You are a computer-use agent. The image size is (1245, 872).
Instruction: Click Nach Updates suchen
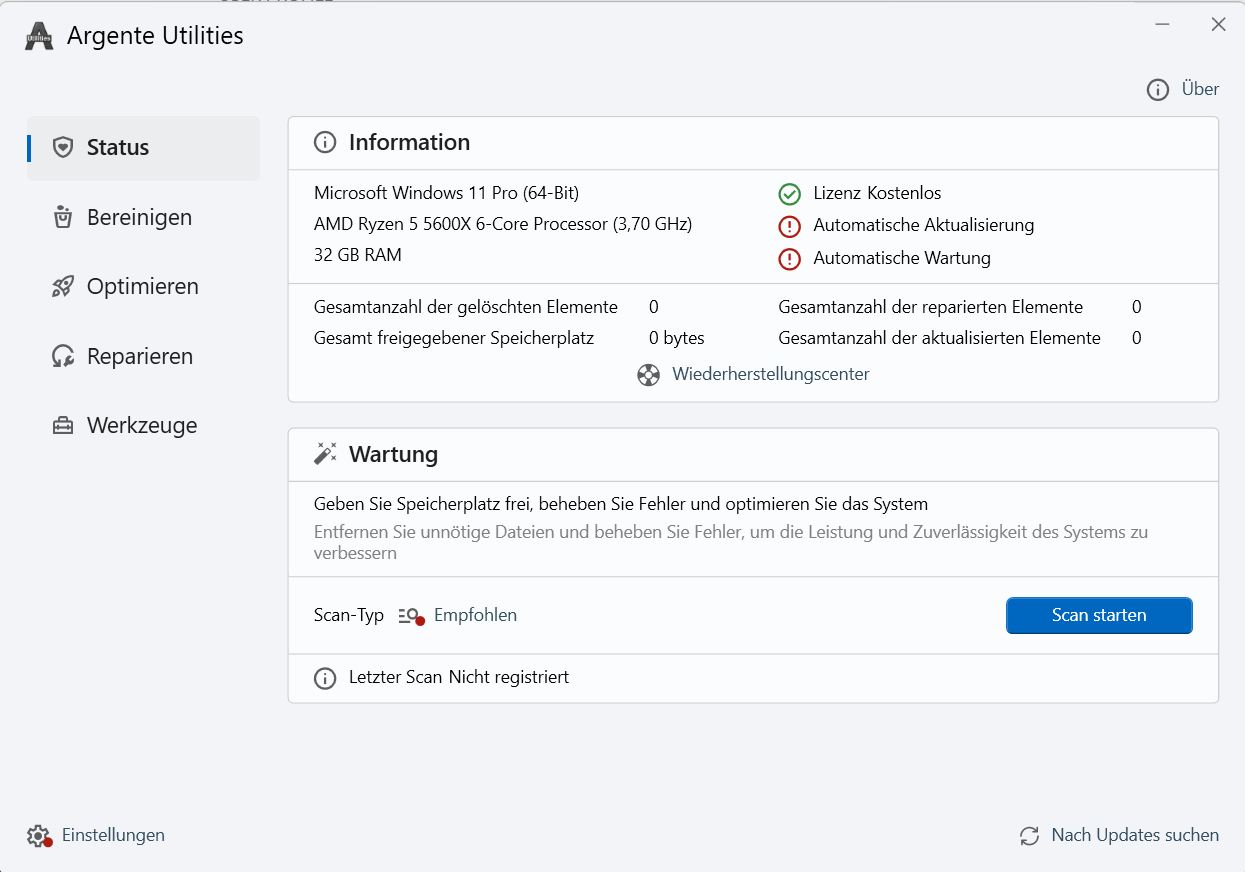pyautogui.click(x=1134, y=836)
